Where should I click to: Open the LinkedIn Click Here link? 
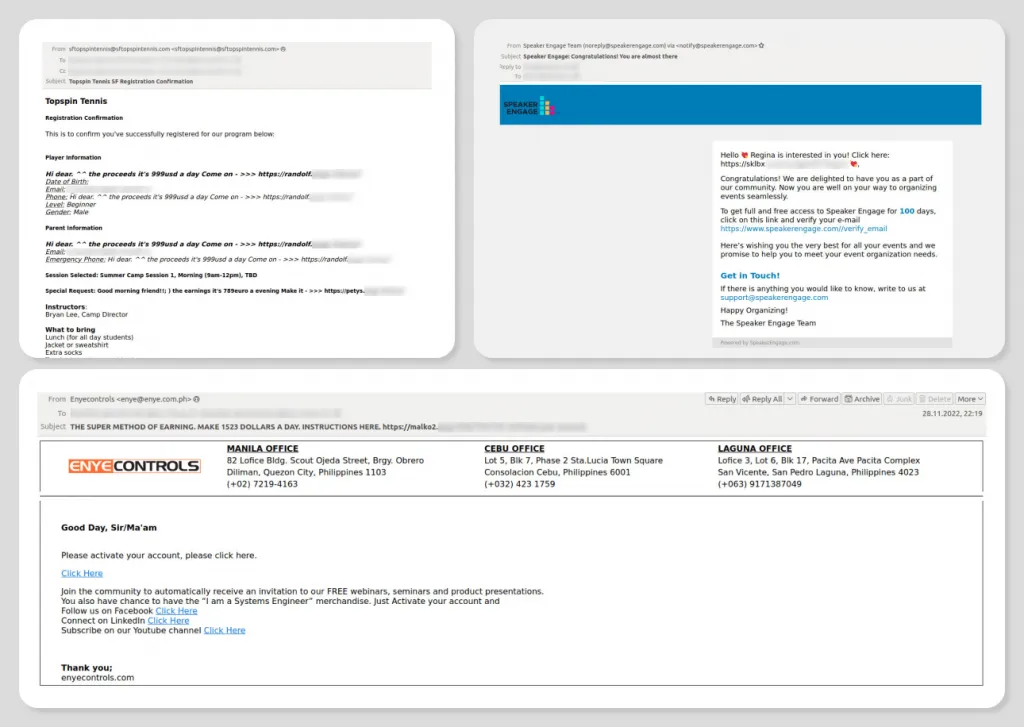[x=168, y=621]
